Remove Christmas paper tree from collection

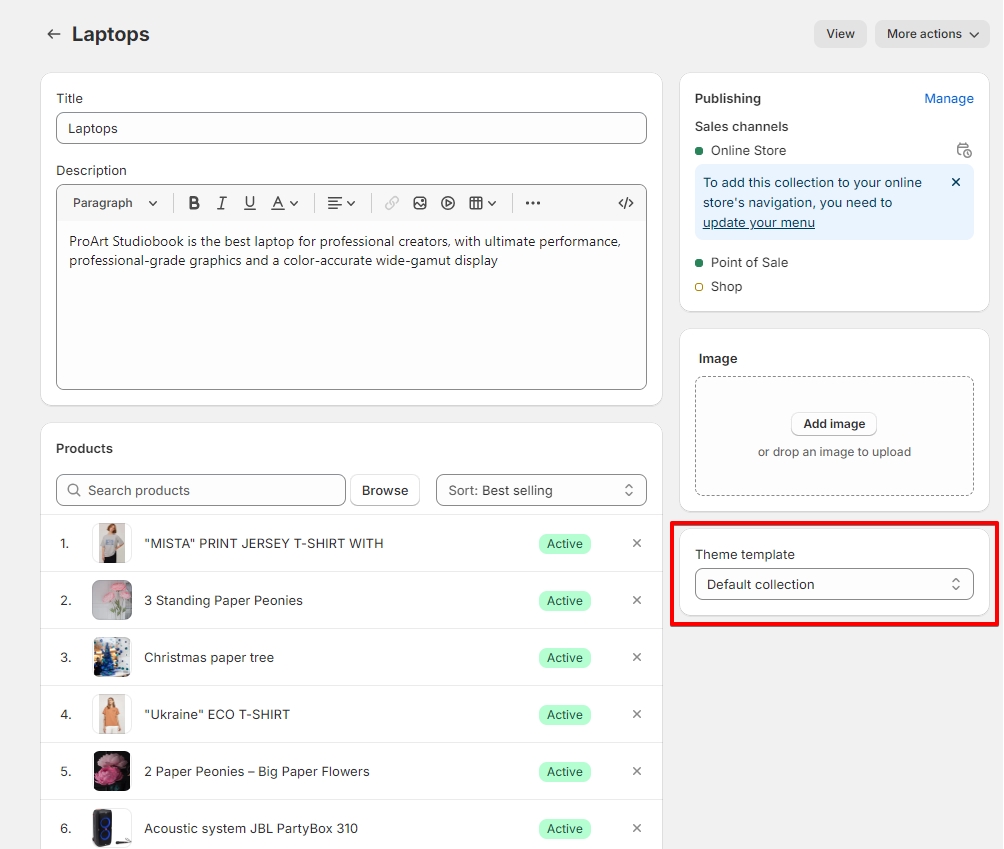[637, 657]
